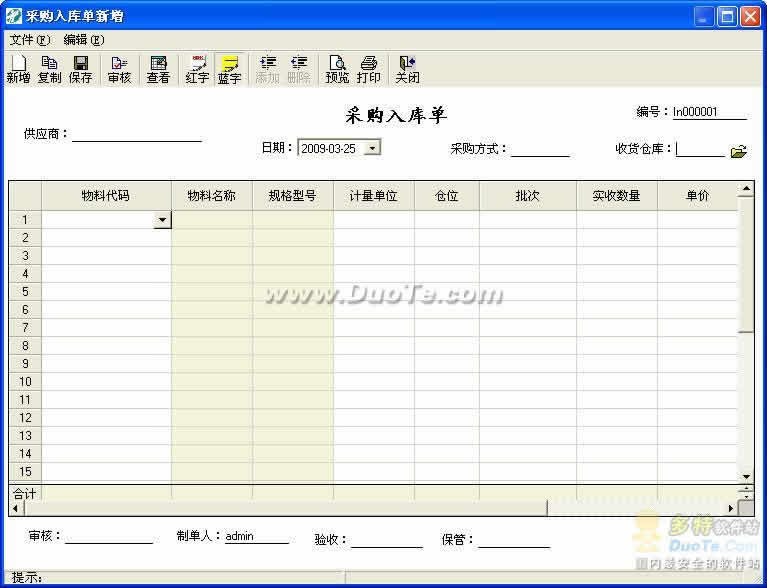Click the horizontal scrollbar thumb
The height and width of the screenshot is (588, 767).
pyautogui.click(x=285, y=508)
